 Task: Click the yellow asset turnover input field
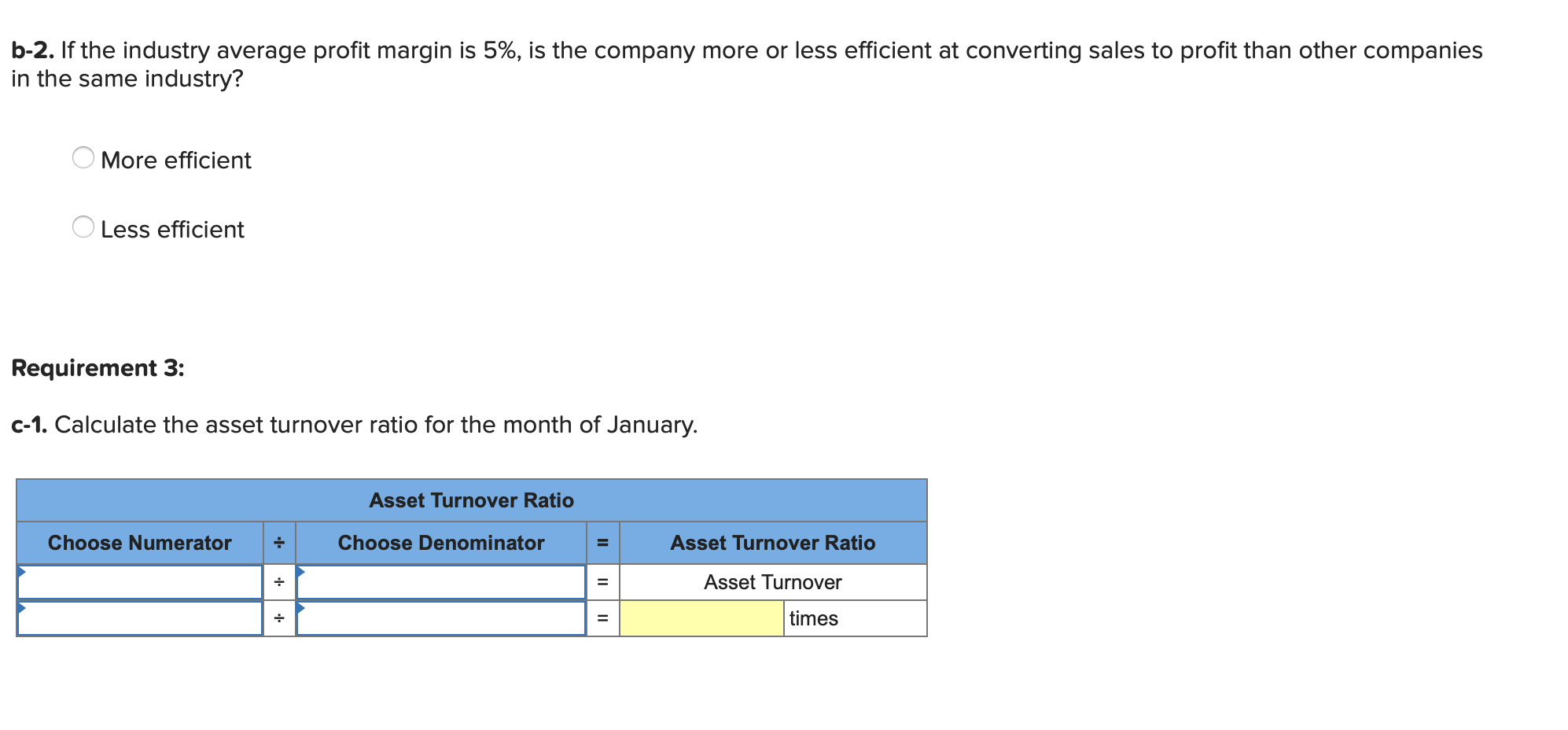click(x=701, y=618)
